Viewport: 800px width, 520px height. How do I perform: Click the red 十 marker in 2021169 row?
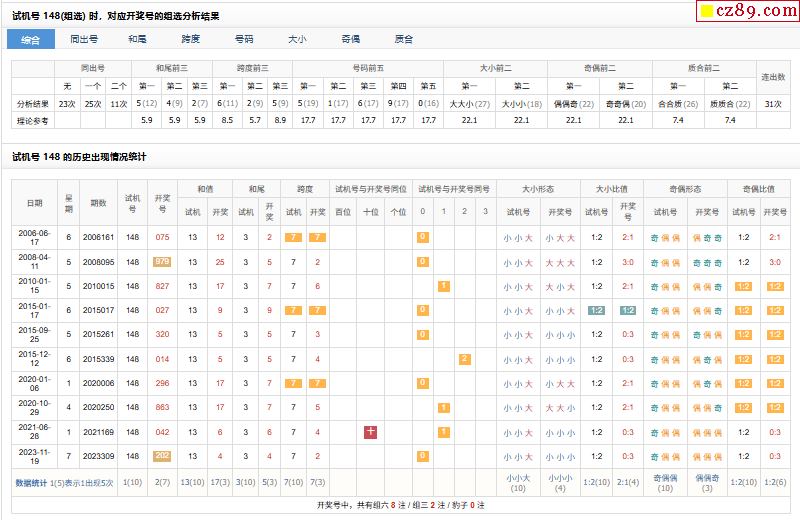point(370,432)
